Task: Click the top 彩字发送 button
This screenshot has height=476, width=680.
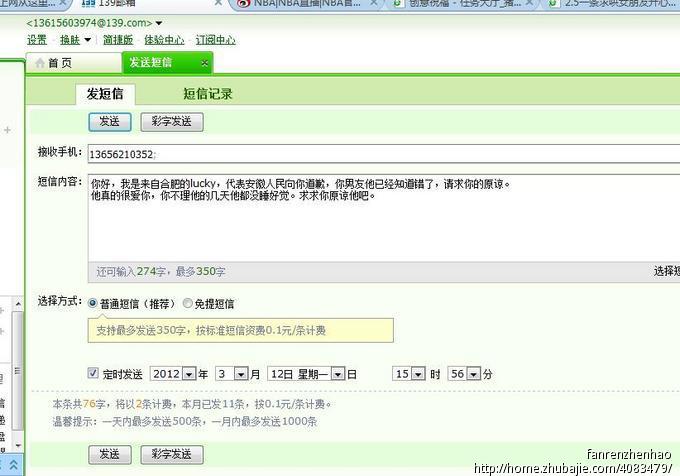Action: [x=172, y=122]
